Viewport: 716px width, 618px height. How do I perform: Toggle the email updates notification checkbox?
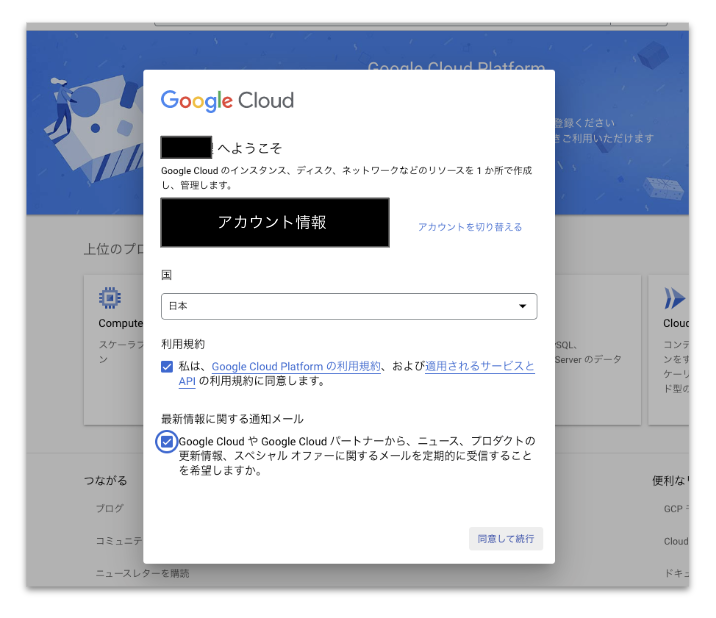pyautogui.click(x=167, y=442)
